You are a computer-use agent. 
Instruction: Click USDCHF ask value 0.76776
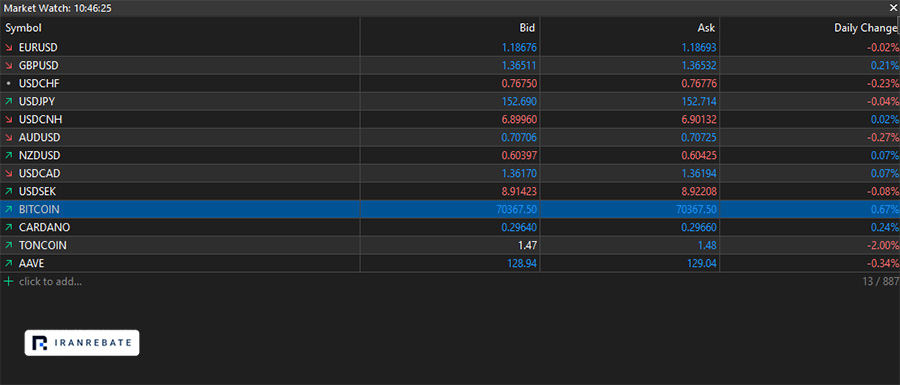(x=699, y=84)
